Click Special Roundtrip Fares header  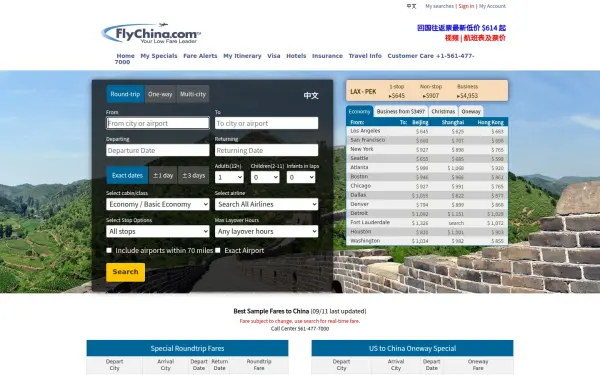pyautogui.click(x=187, y=348)
